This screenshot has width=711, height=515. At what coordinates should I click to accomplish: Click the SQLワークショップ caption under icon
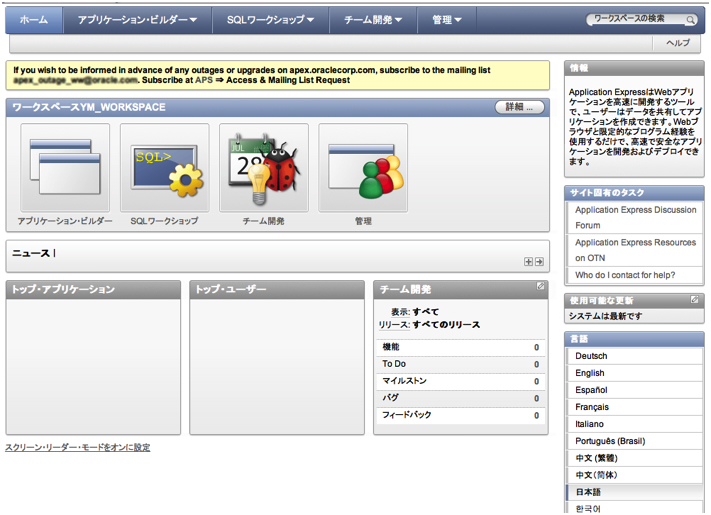pos(165,221)
